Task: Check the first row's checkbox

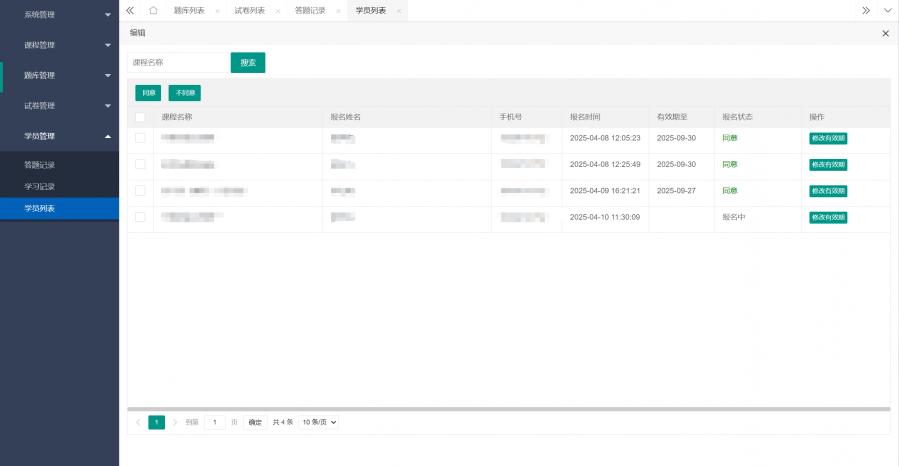Action: click(140, 138)
